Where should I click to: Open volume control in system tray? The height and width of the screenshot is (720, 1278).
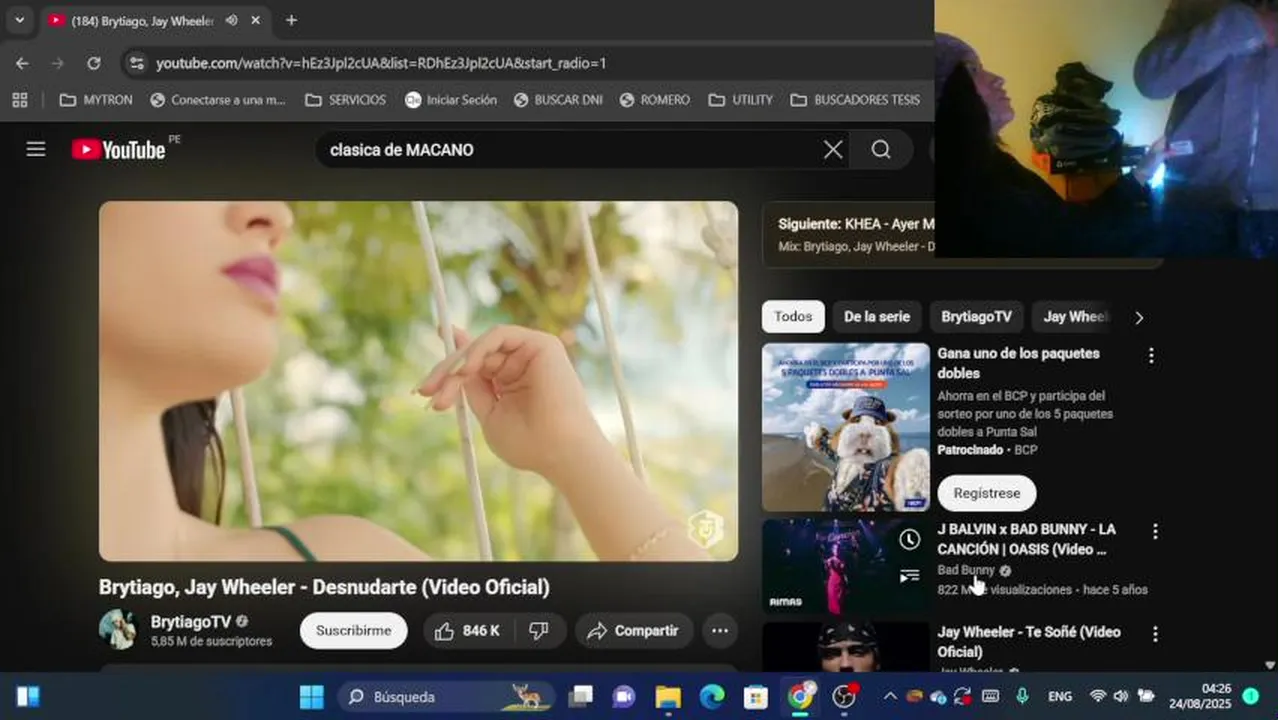tap(1121, 696)
